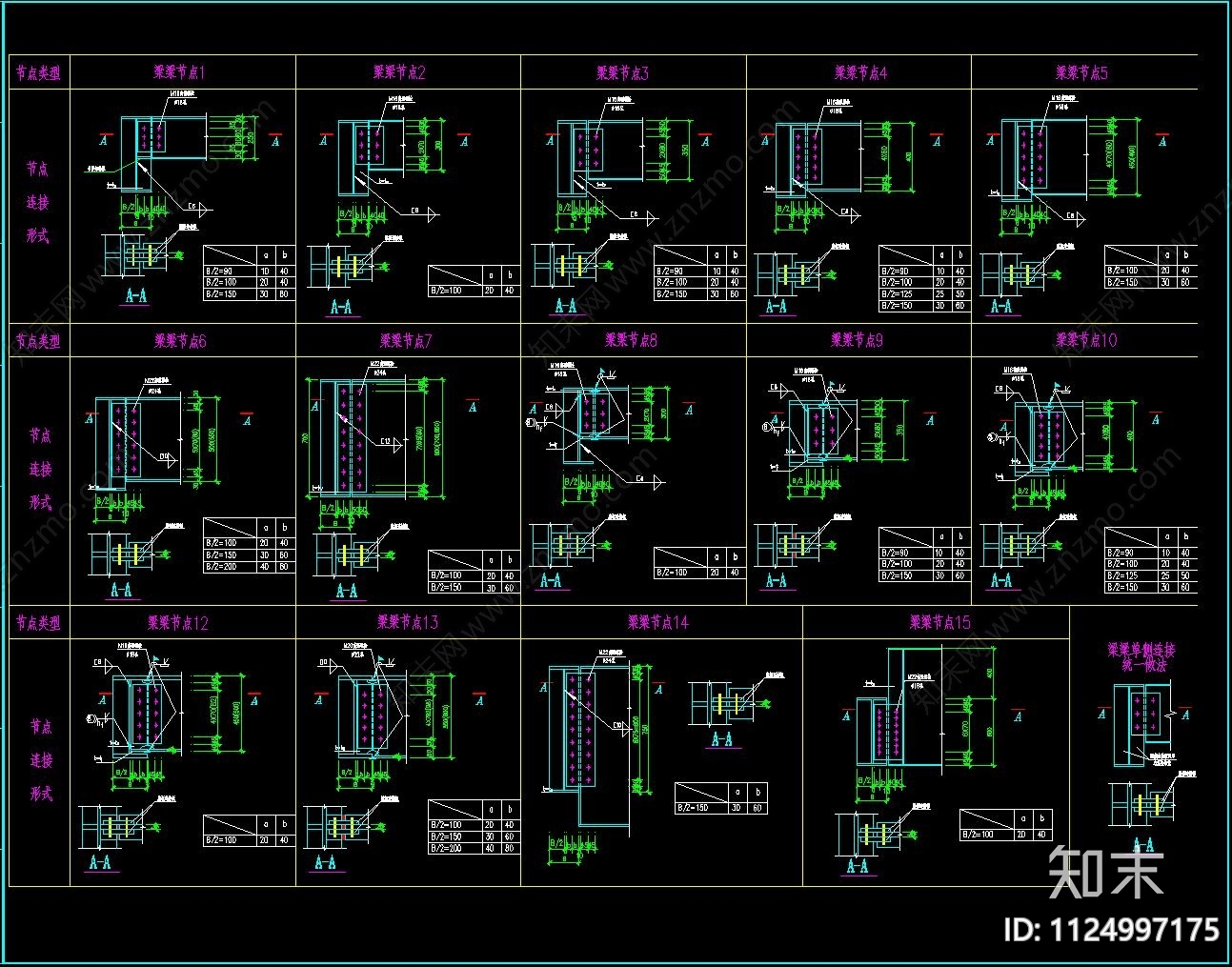
Task: Click the 梁梁节点8 title
Action: (631, 339)
